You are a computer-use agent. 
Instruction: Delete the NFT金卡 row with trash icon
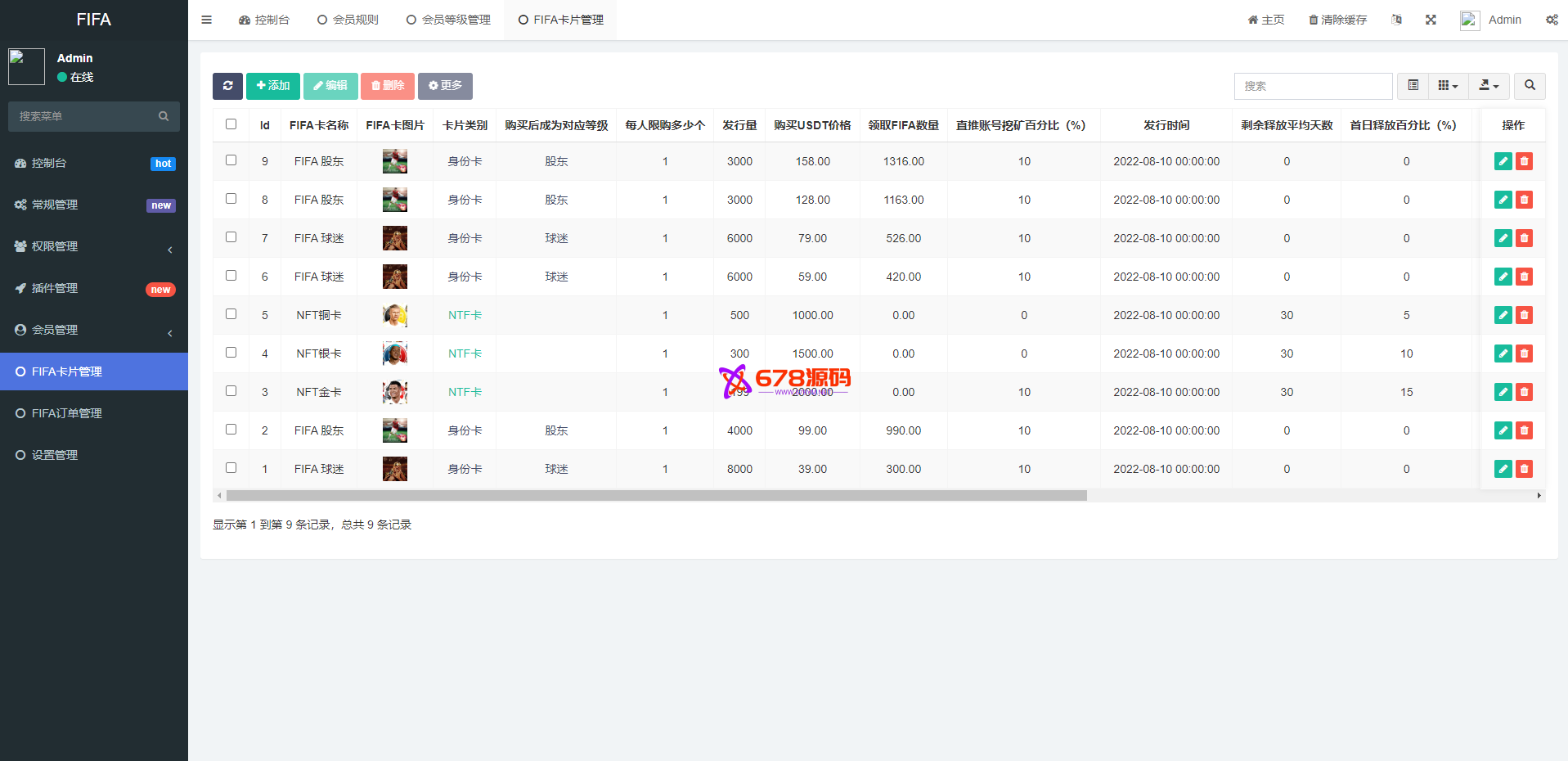pos(1524,392)
